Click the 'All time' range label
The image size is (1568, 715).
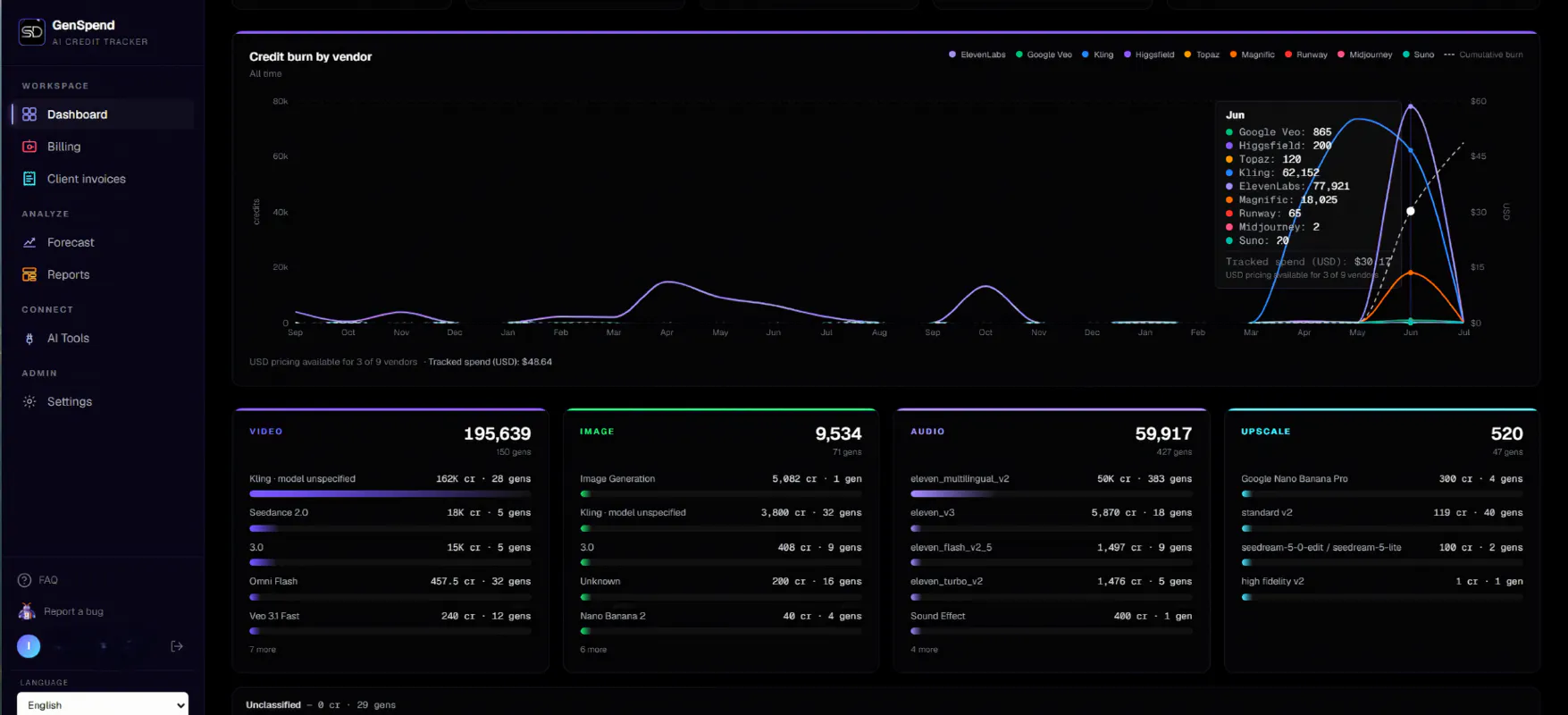pyautogui.click(x=265, y=74)
